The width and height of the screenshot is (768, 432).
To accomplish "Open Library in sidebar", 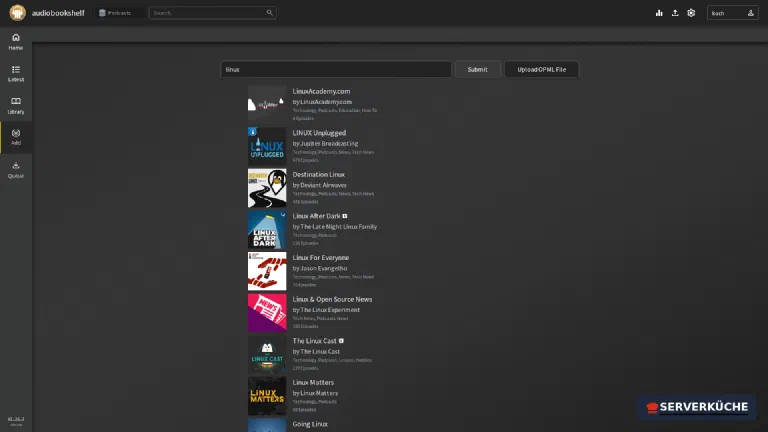I will pos(16,106).
